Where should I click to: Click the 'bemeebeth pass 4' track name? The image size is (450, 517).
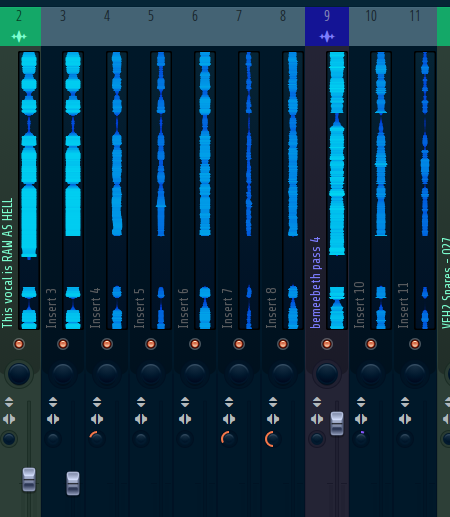(x=315, y=283)
